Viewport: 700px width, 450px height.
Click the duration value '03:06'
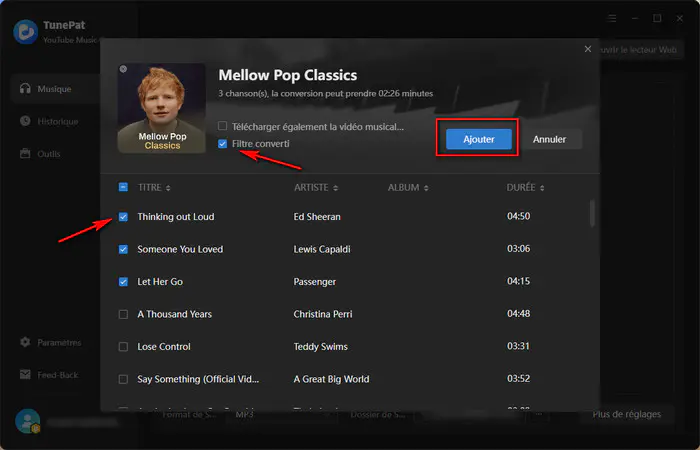point(518,249)
